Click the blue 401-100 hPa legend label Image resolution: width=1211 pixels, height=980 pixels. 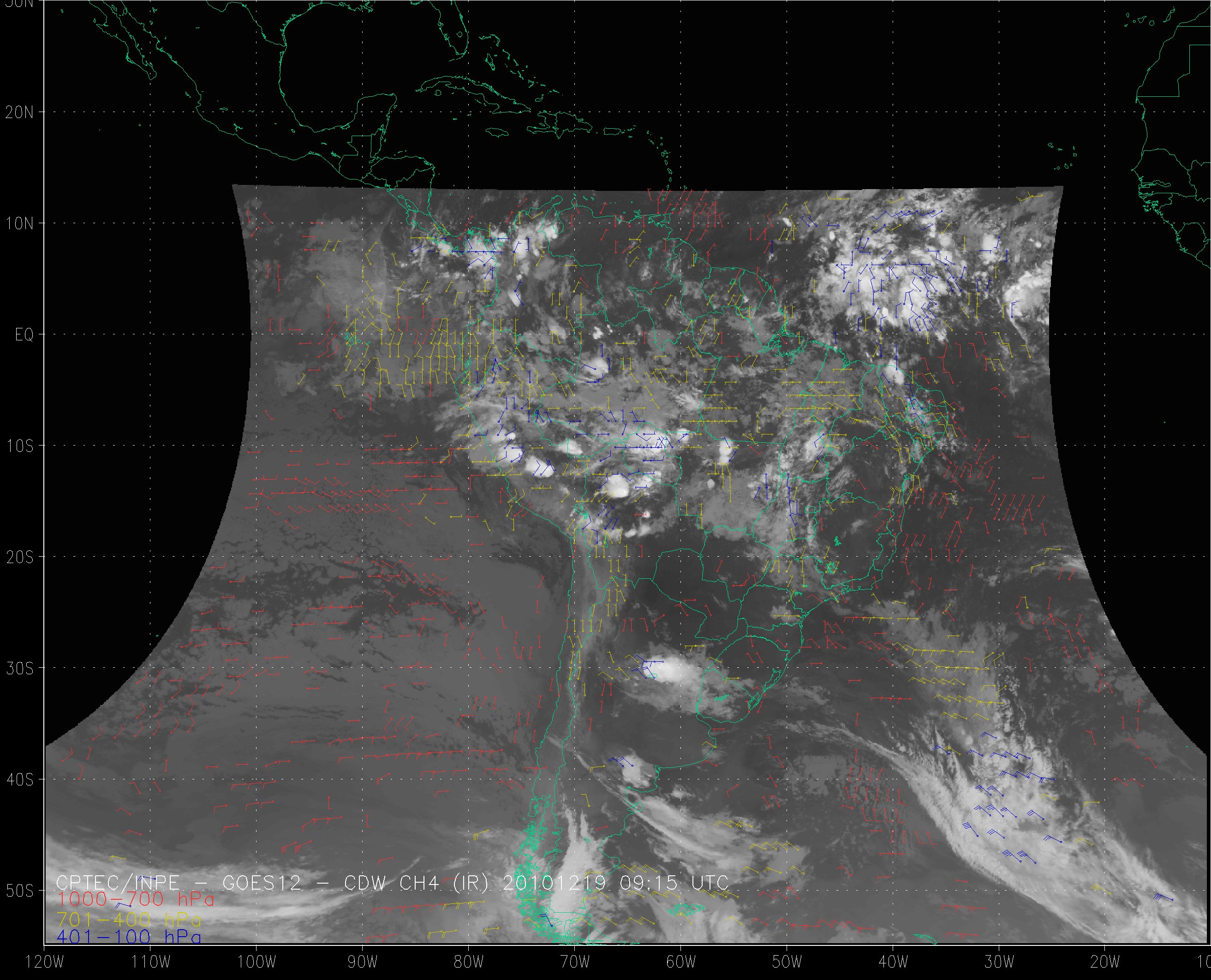pyautogui.click(x=129, y=937)
